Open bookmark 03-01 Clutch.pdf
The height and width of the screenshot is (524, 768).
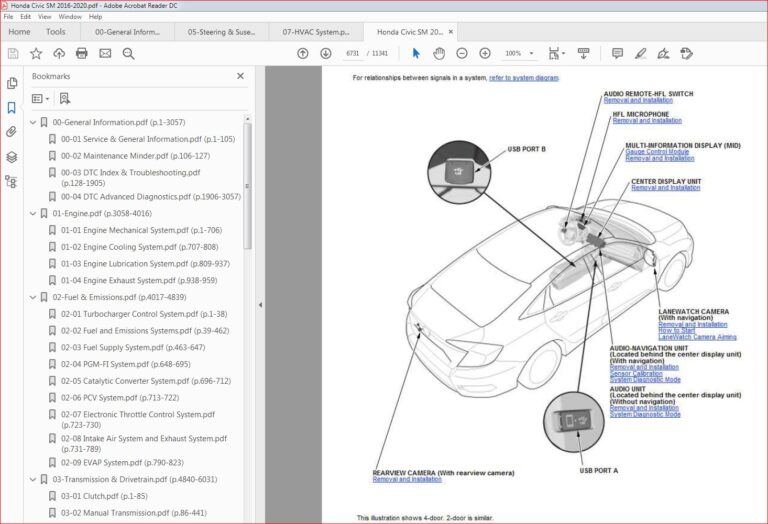pyautogui.click(x=104, y=496)
